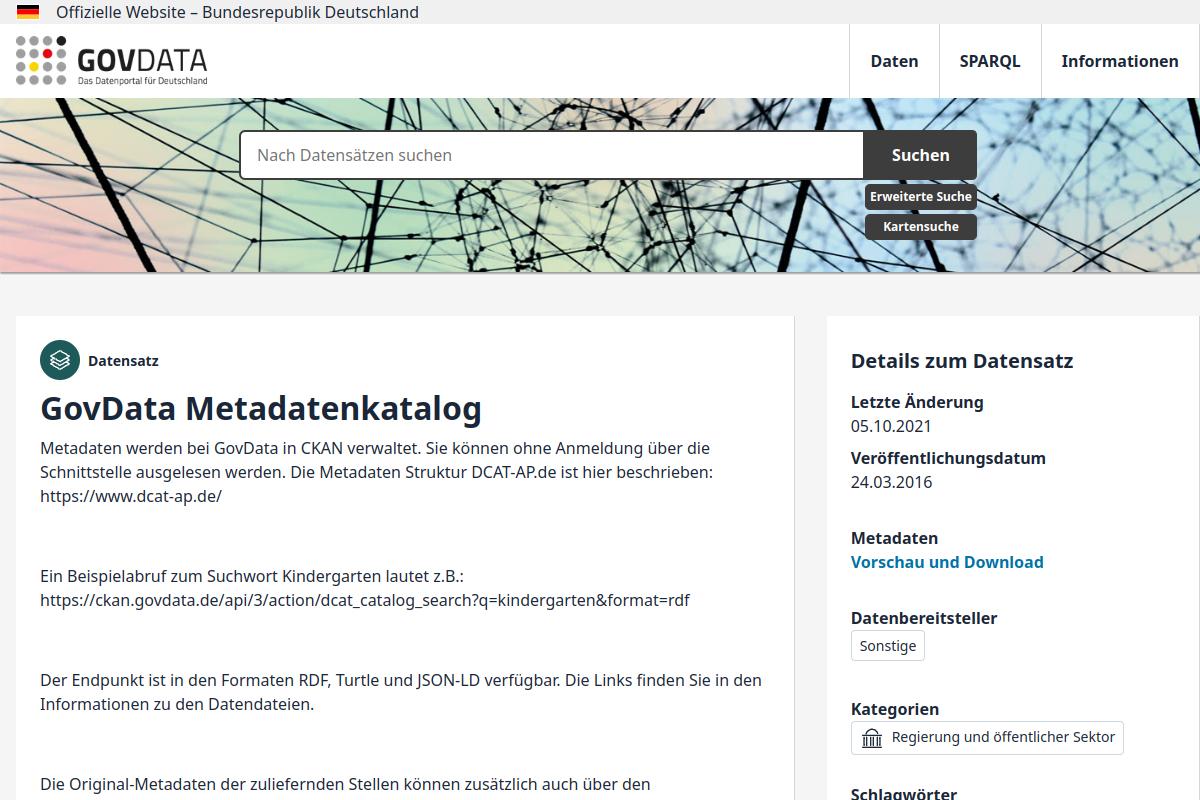Open Kartensuche
This screenshot has height=800, width=1200.
(x=921, y=227)
